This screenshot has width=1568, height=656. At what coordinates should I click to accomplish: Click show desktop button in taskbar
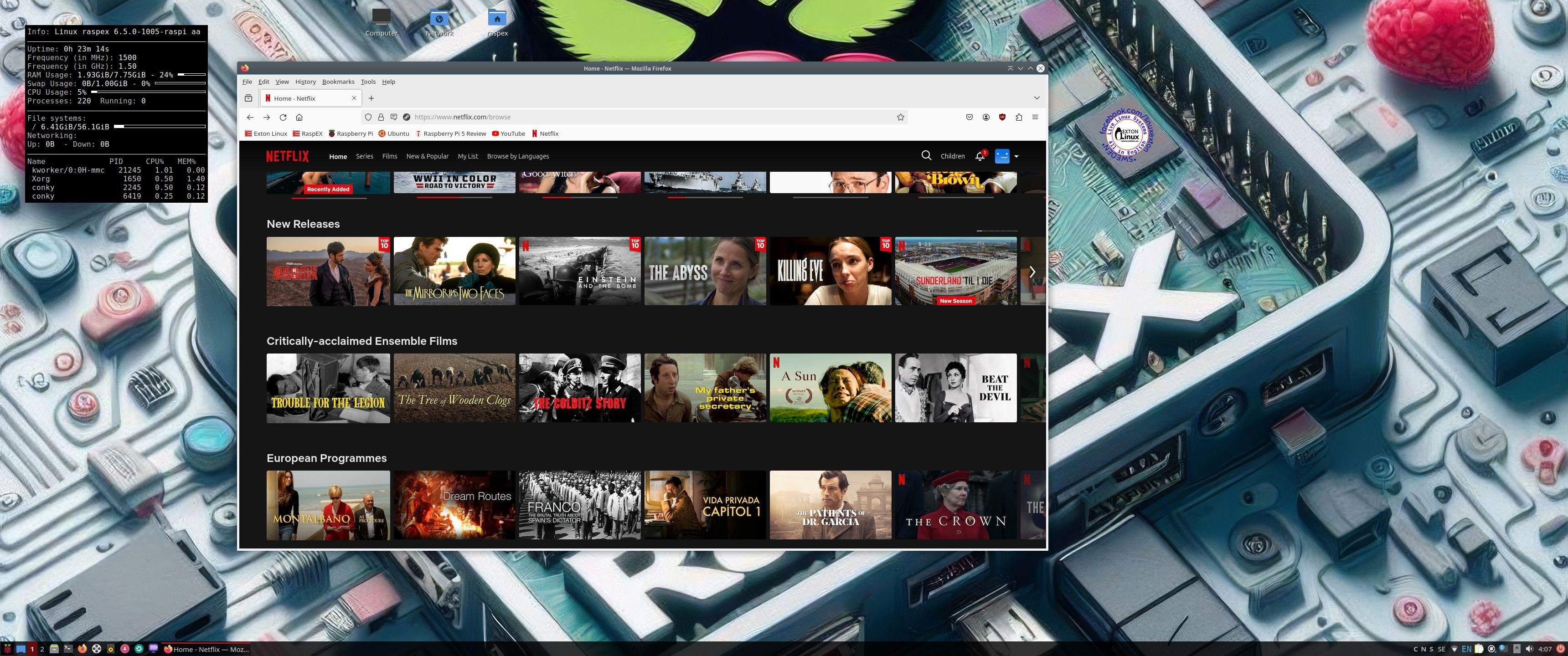coord(21,649)
